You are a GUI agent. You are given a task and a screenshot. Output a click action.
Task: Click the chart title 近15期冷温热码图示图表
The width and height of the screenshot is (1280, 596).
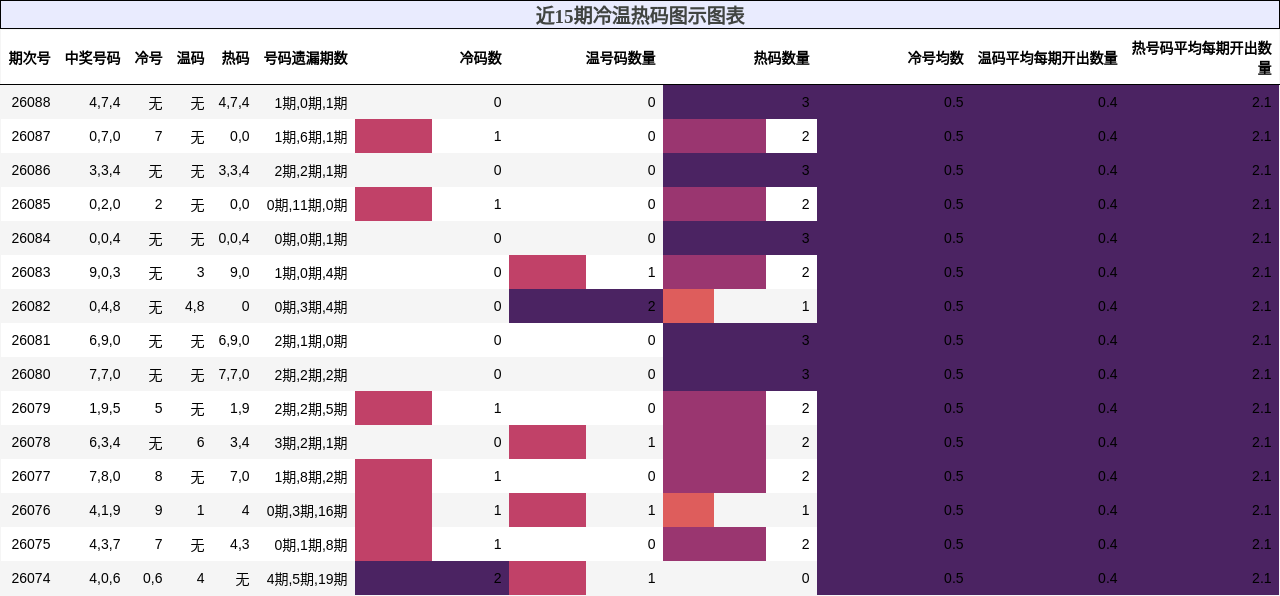[640, 15]
